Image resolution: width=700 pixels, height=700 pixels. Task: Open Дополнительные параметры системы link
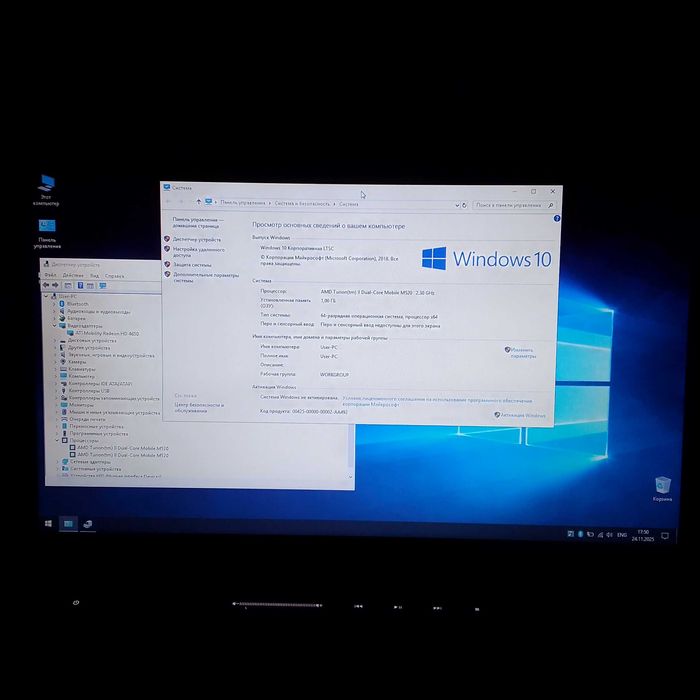206,278
